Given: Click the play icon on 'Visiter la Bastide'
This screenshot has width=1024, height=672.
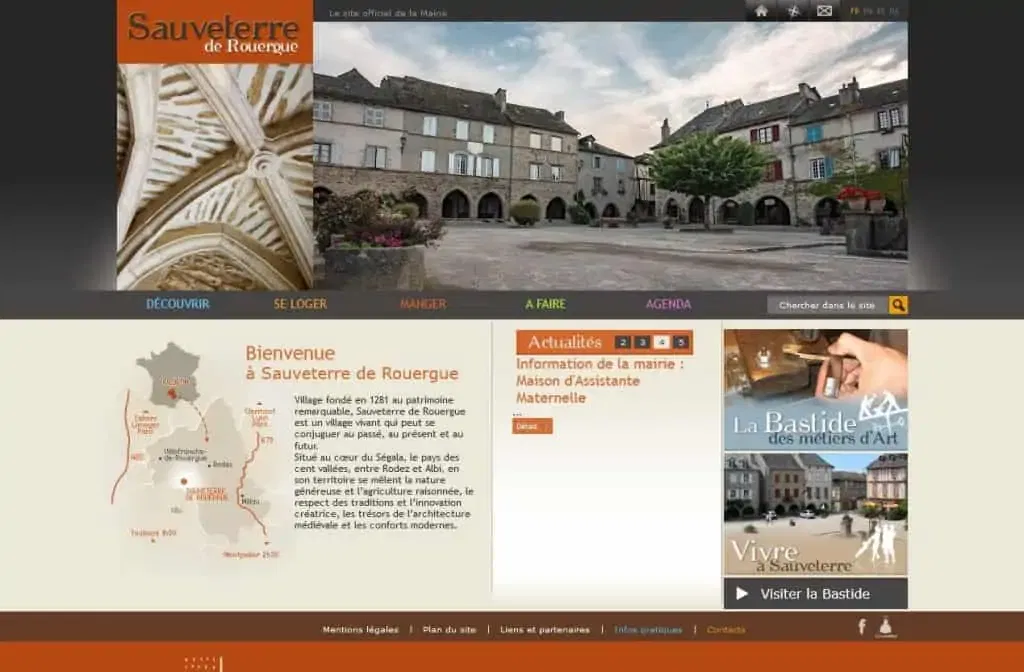Looking at the screenshot, I should pyautogui.click(x=741, y=593).
